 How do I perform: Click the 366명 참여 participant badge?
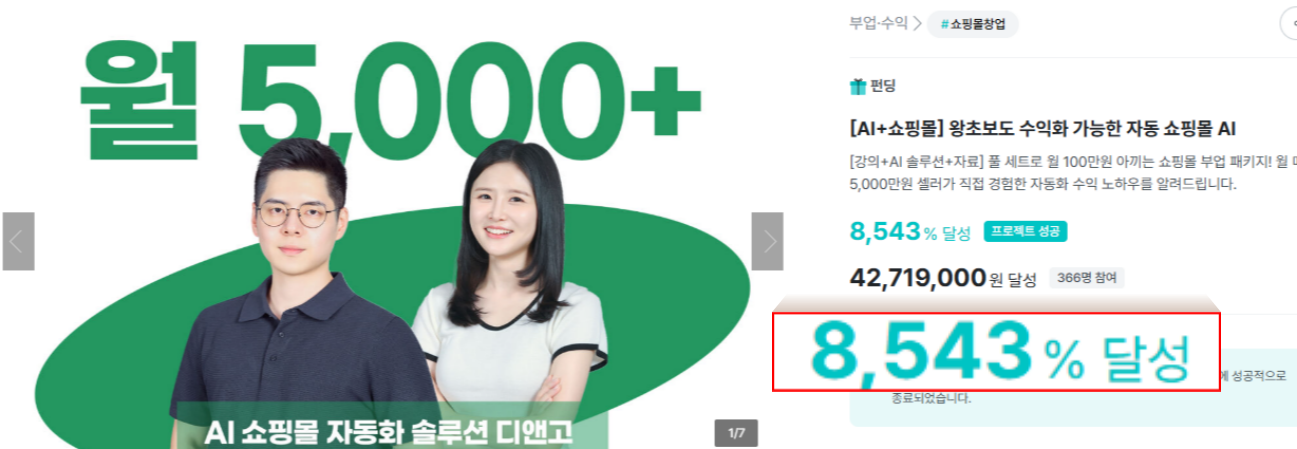(x=1086, y=278)
